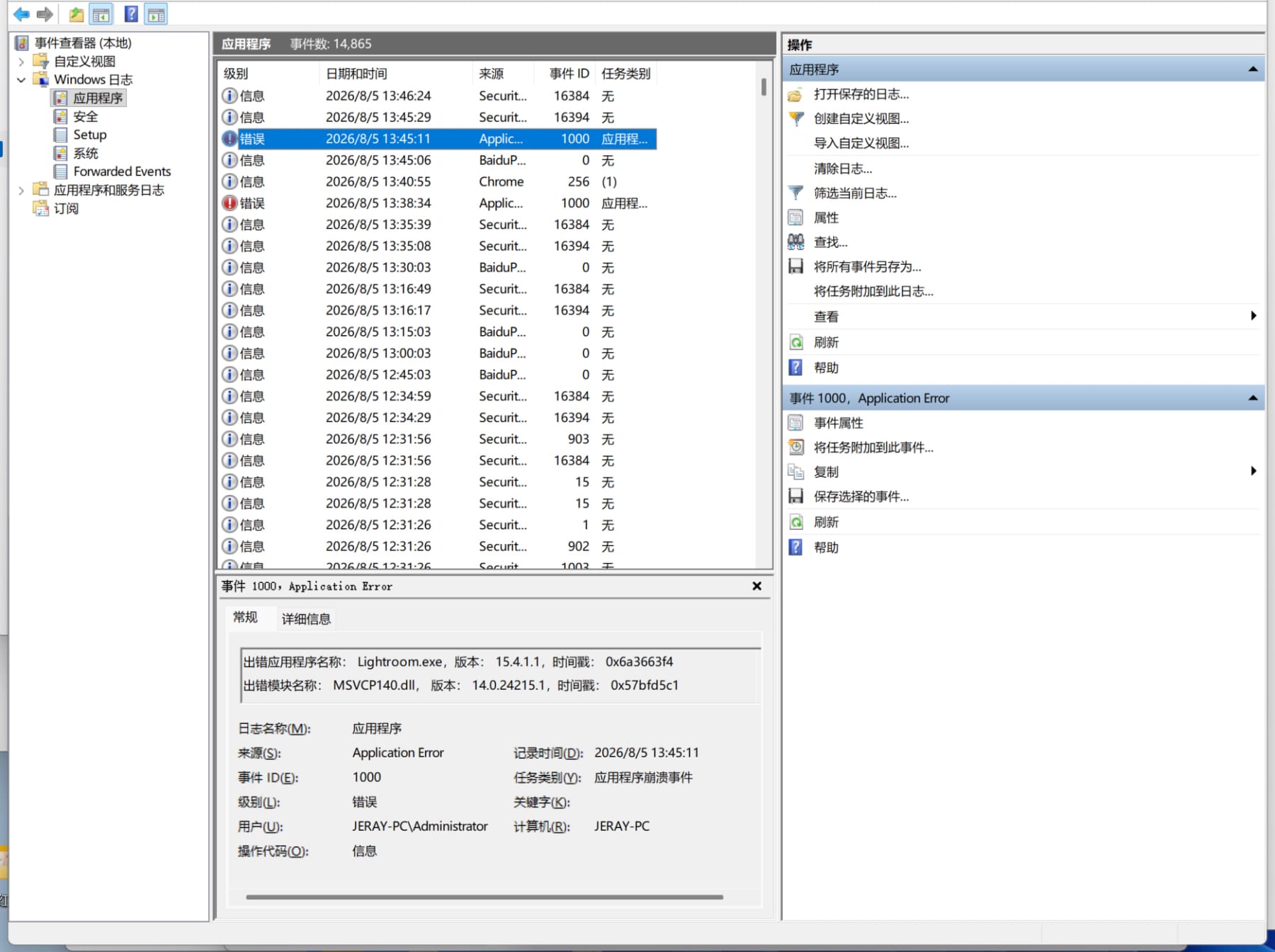Select the Securit event at 12:34:59
Image resolution: width=1275 pixels, height=952 pixels.
coord(438,397)
